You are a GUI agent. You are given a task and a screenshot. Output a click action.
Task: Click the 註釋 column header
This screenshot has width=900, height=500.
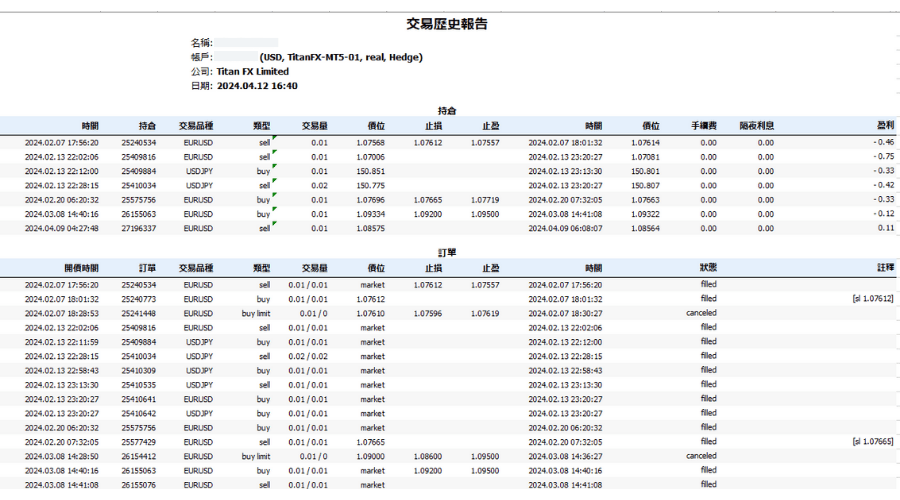tap(885, 268)
